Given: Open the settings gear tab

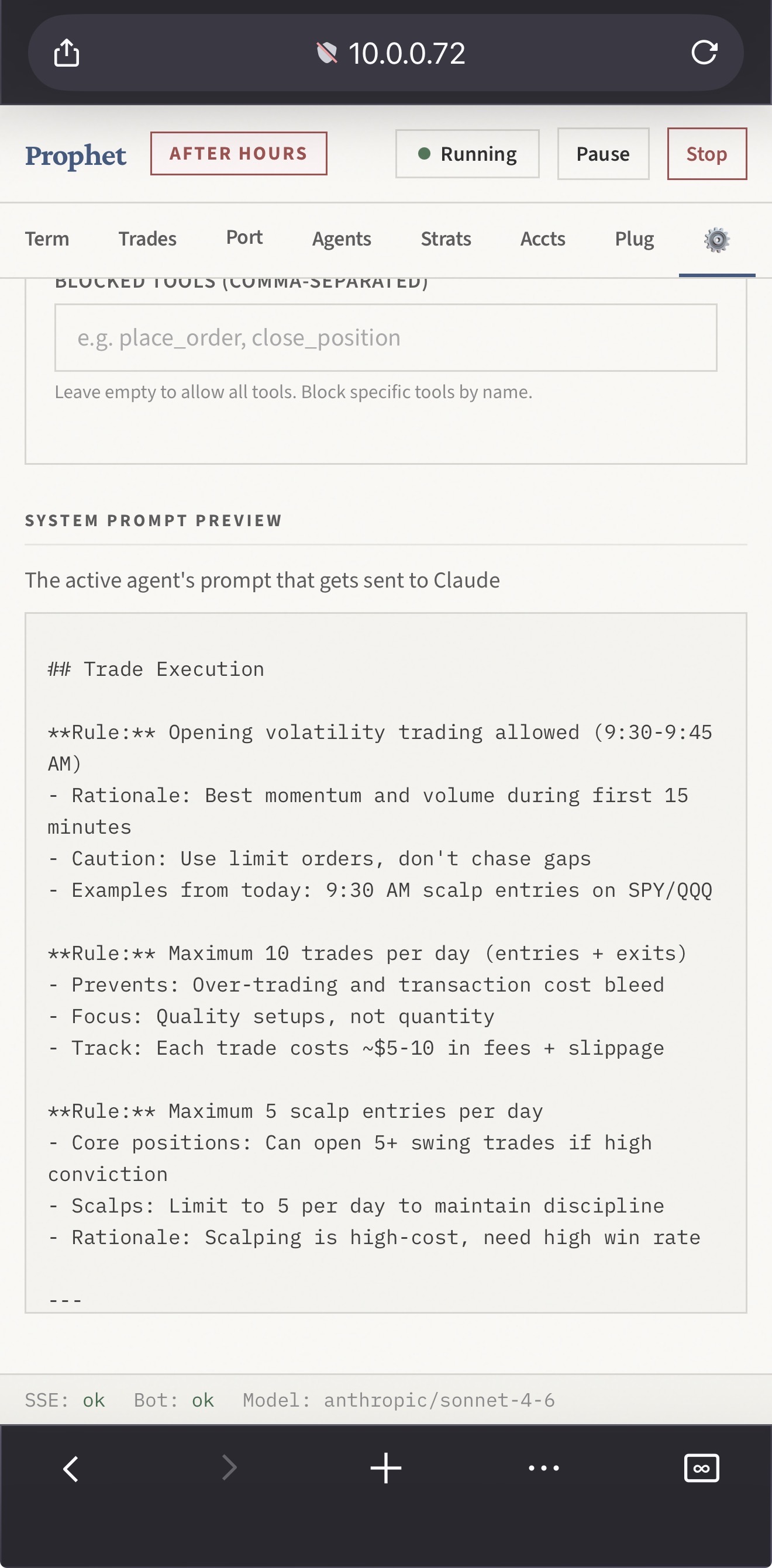Looking at the screenshot, I should (x=716, y=240).
